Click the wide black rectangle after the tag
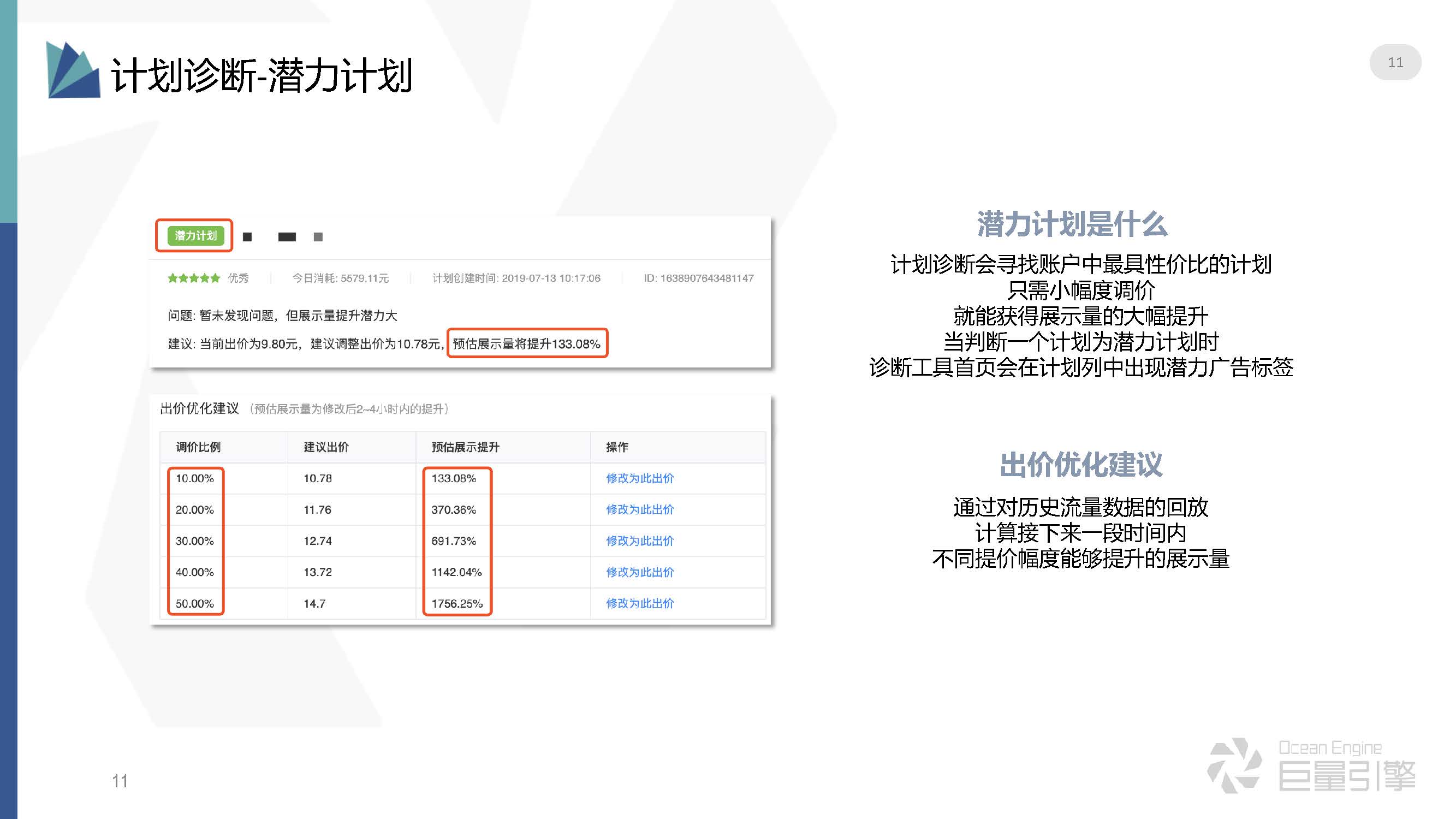Viewport: 1456px width, 819px height. coord(287,237)
